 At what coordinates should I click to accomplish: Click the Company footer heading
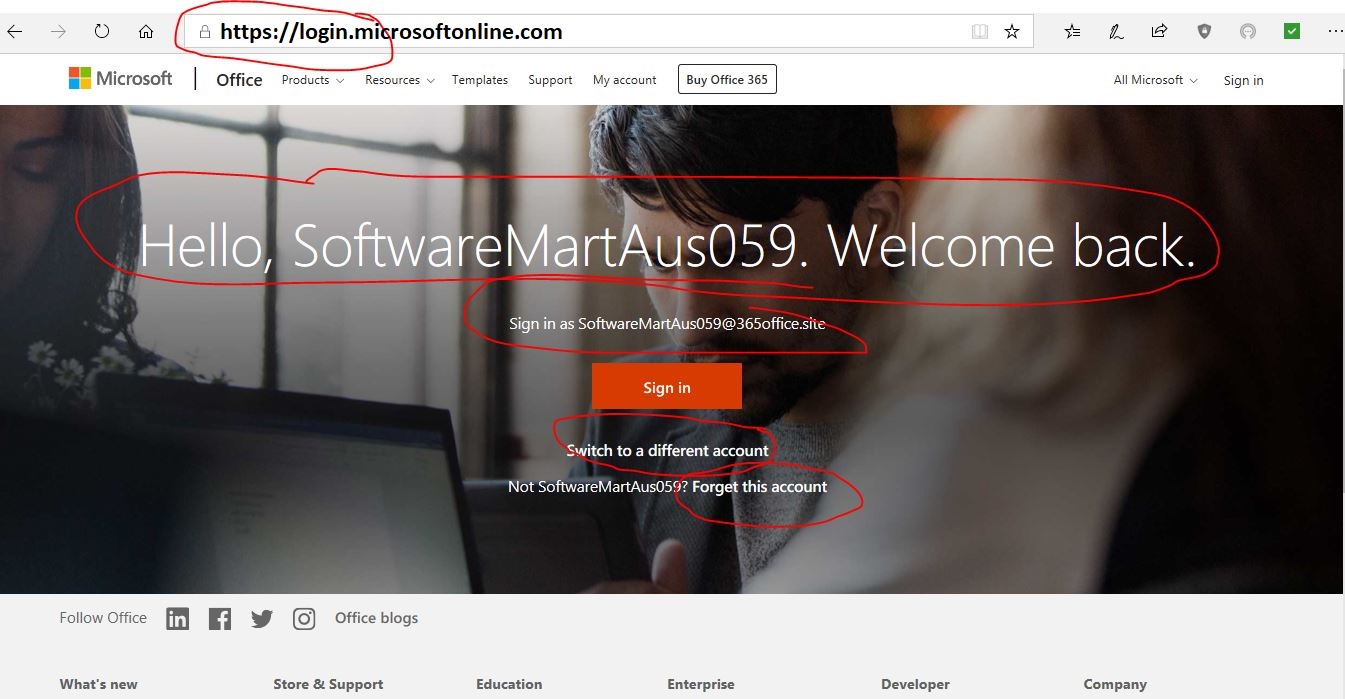1115,685
